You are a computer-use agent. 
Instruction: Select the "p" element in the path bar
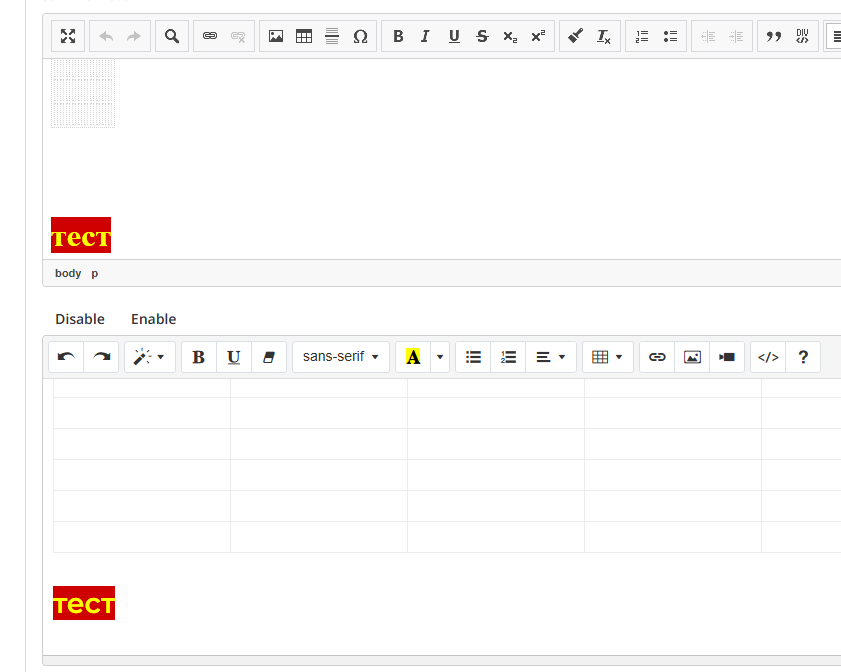[95, 273]
